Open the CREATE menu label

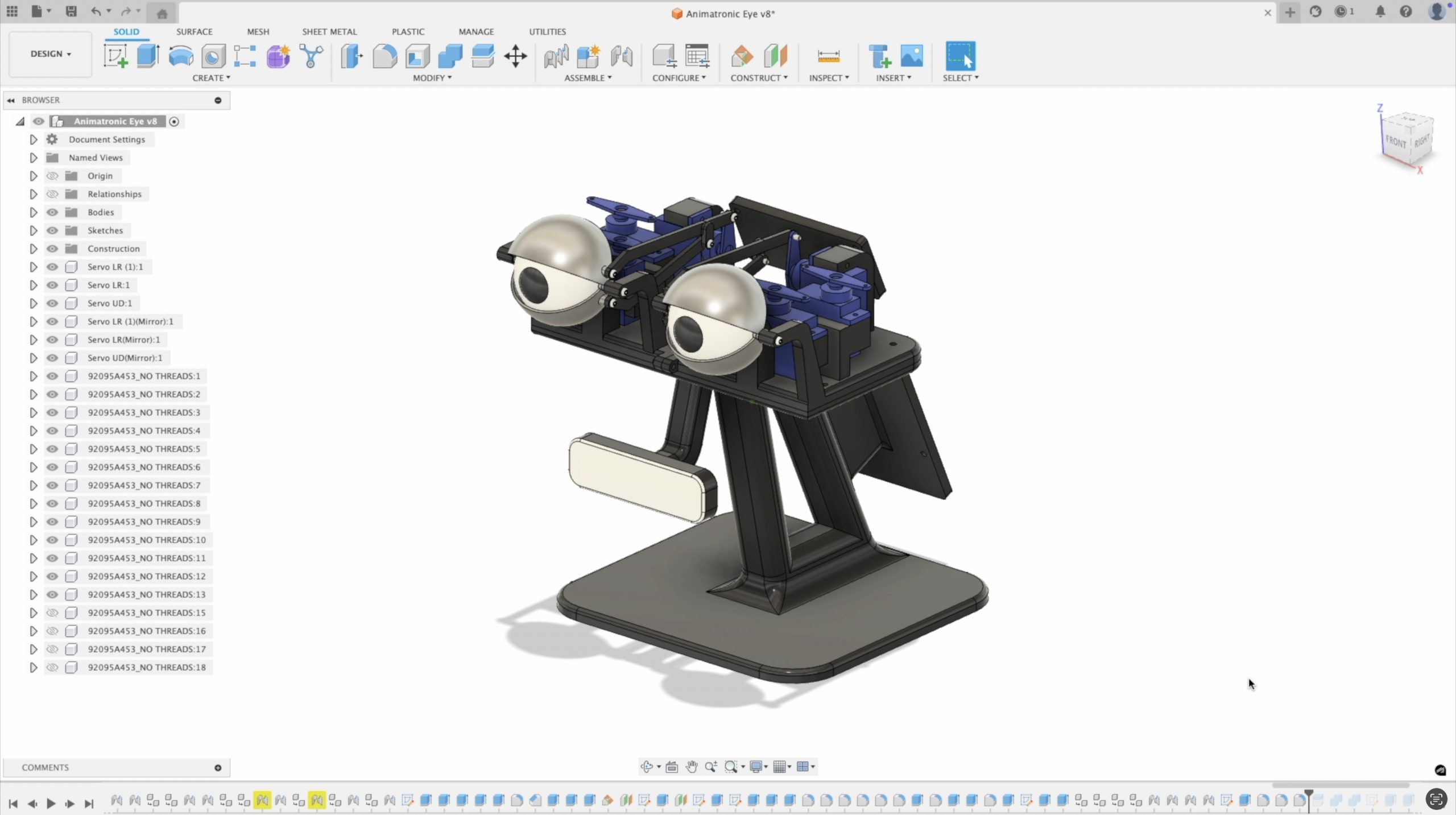click(211, 78)
